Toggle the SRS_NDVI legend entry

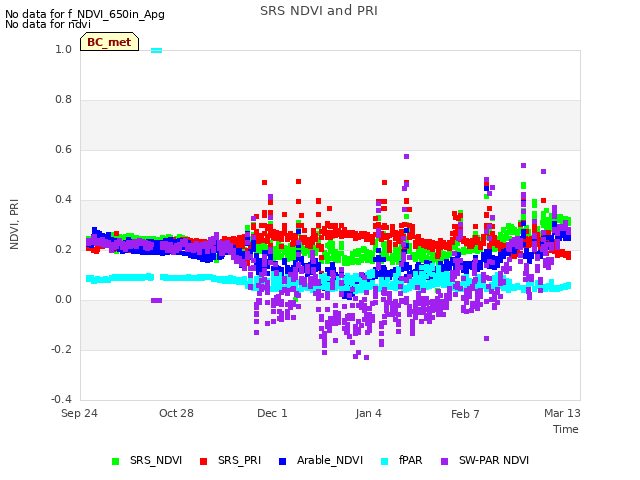(x=147, y=461)
